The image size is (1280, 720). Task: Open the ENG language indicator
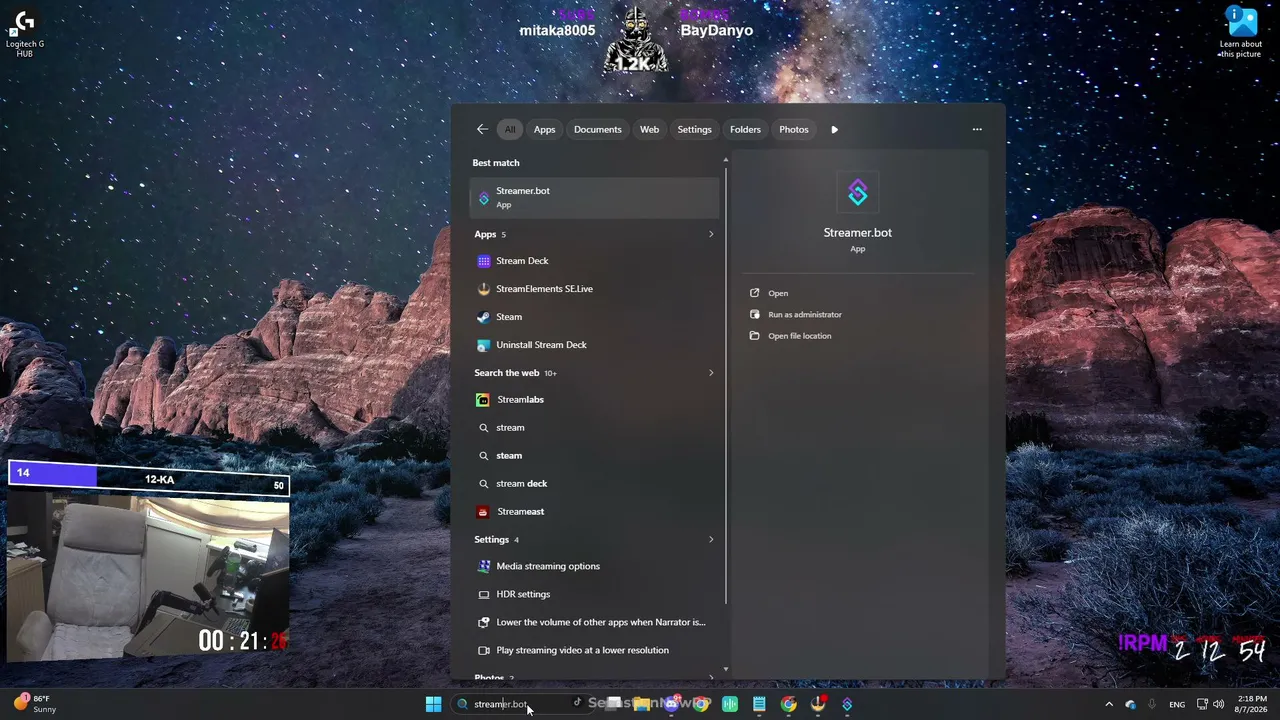pos(1177,704)
